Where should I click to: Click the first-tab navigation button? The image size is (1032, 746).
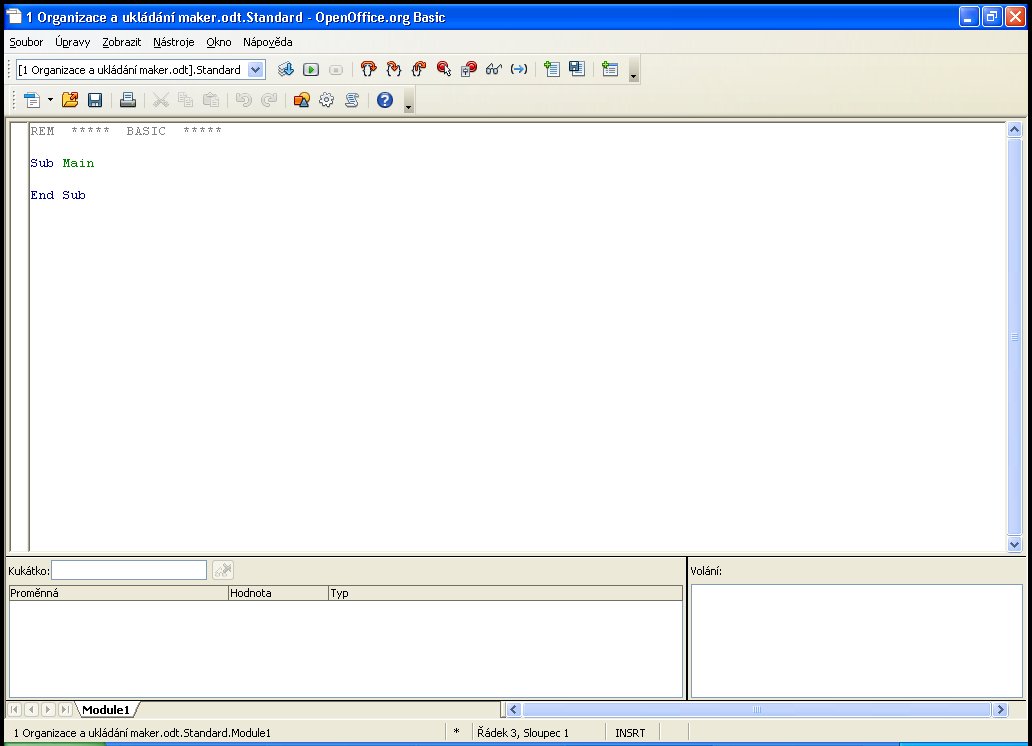(14, 710)
